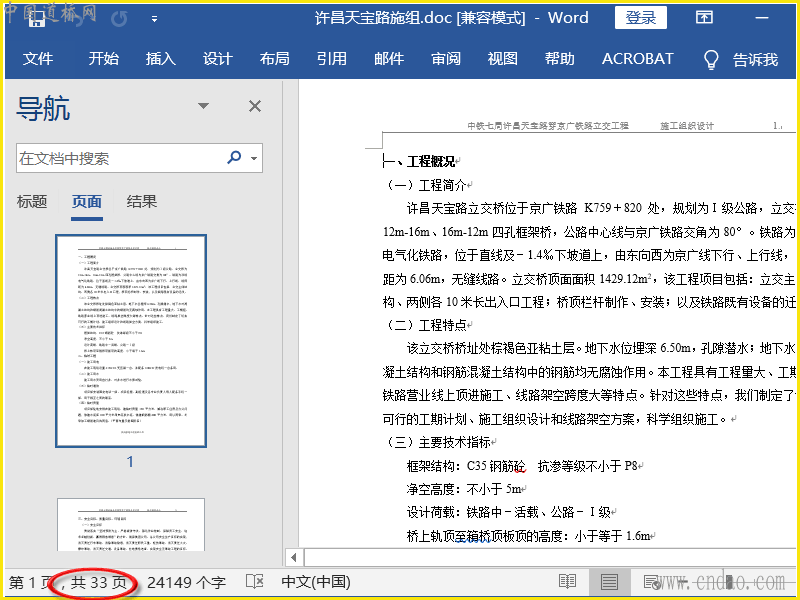Screen dimensions: 800x600
Task: Switch to the 邮件 ribbon tab
Action: [389, 59]
